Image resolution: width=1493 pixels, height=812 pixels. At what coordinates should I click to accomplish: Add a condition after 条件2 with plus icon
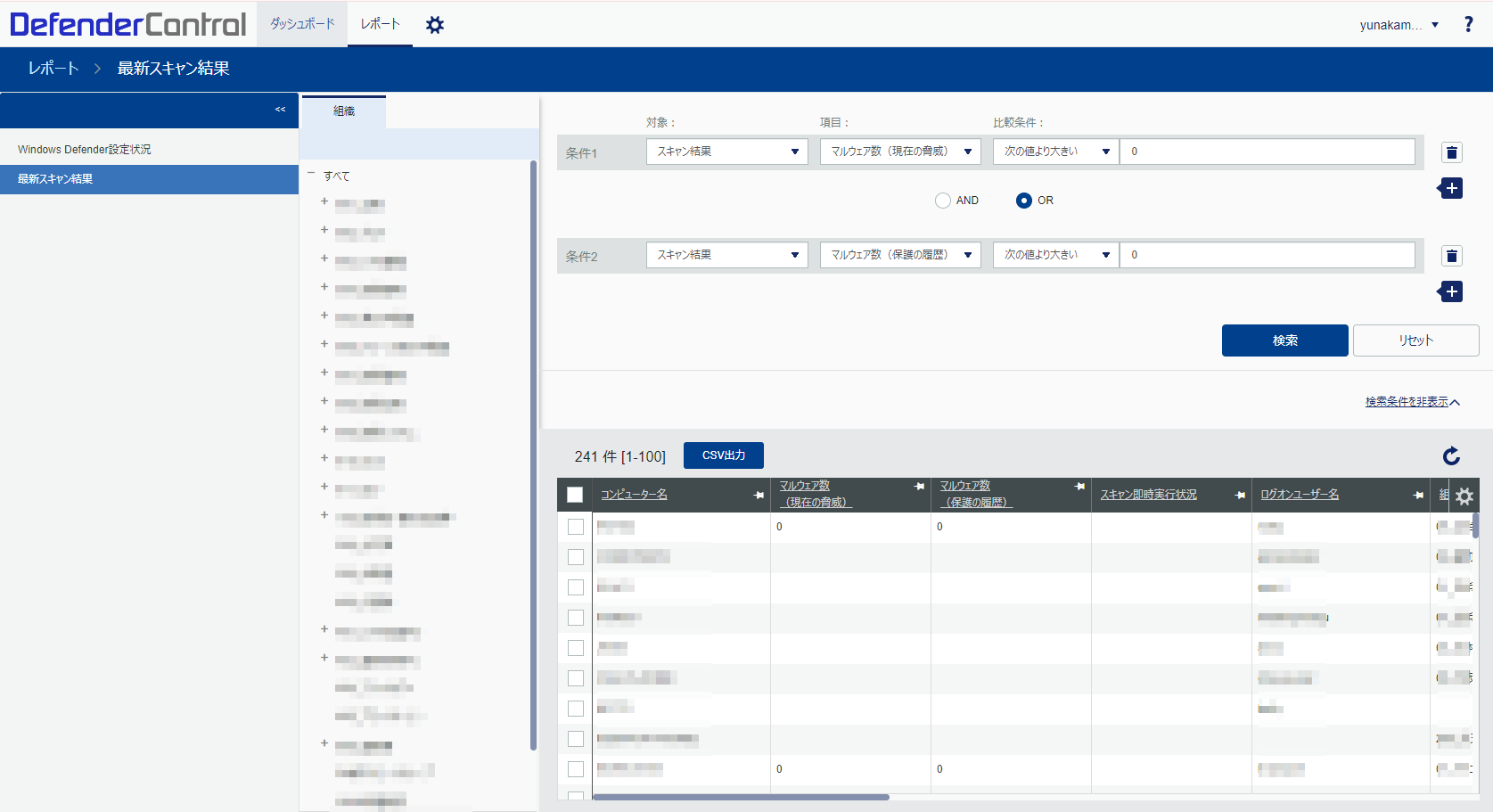[x=1450, y=291]
